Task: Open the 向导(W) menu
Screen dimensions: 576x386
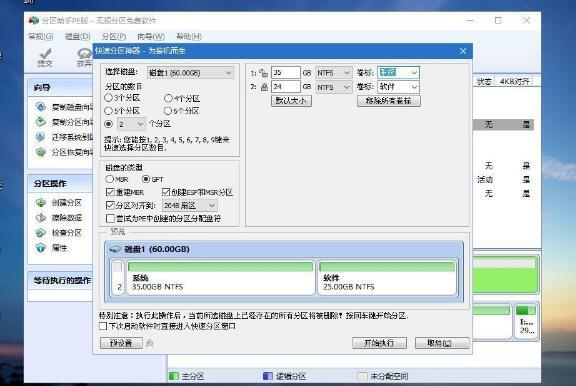Action: (x=151, y=36)
